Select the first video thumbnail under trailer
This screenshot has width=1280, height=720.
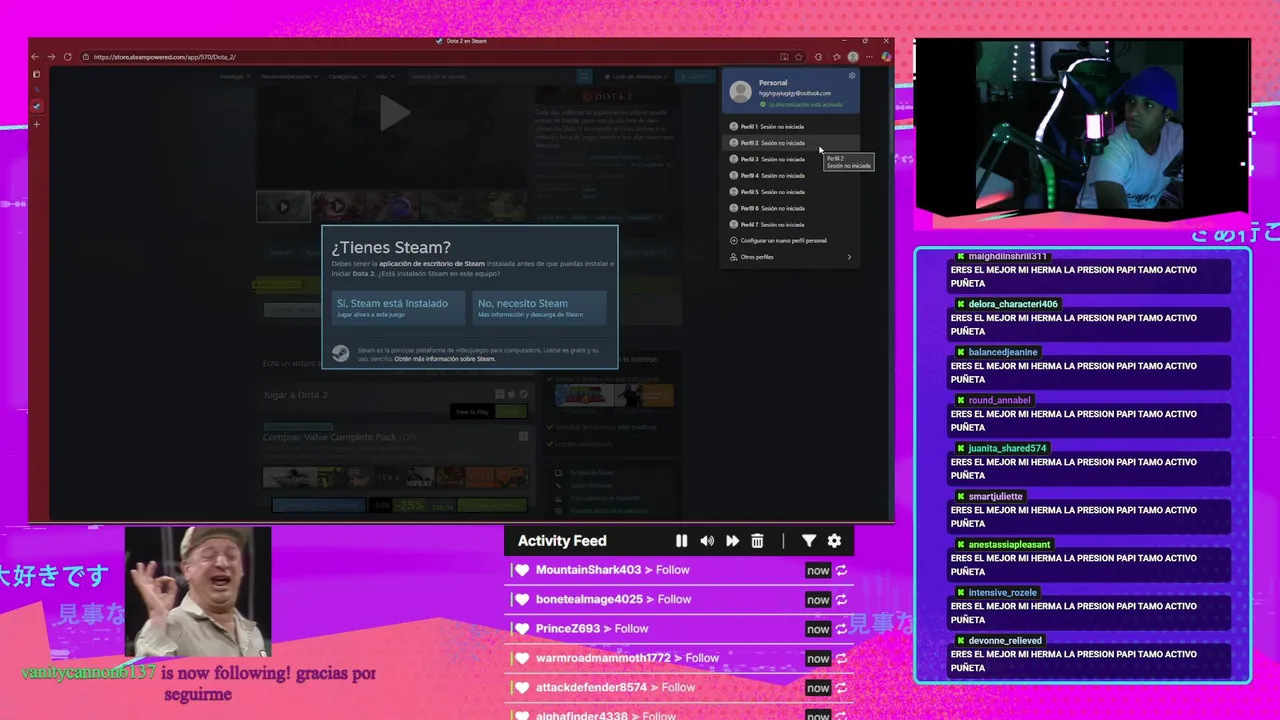tap(283, 206)
